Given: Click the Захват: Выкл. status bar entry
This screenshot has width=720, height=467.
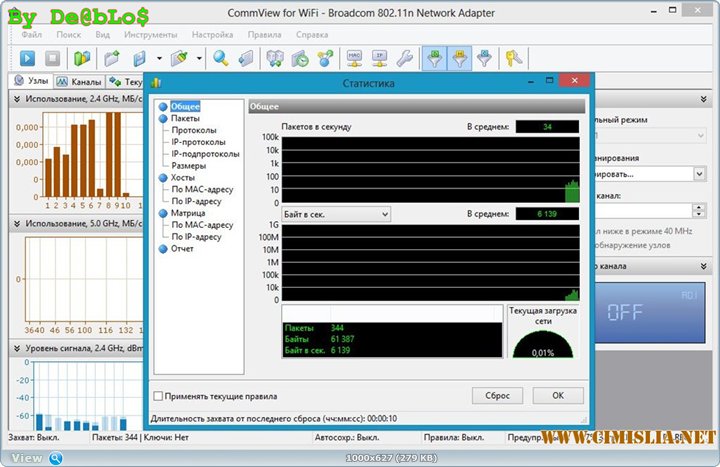Looking at the screenshot, I should [x=34, y=438].
